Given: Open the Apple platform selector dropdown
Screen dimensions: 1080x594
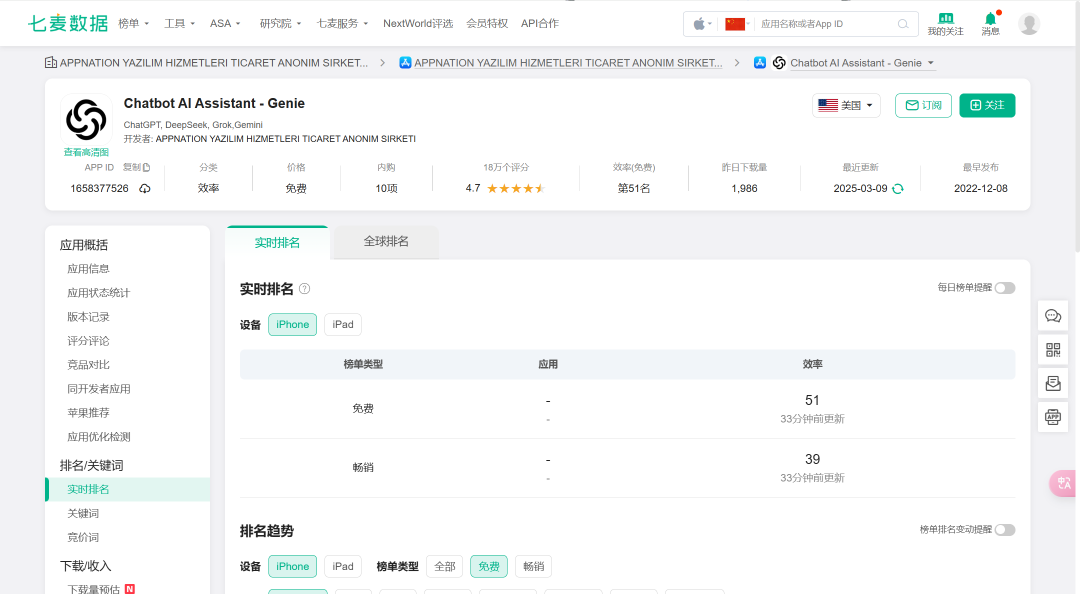Looking at the screenshot, I should pyautogui.click(x=702, y=24).
